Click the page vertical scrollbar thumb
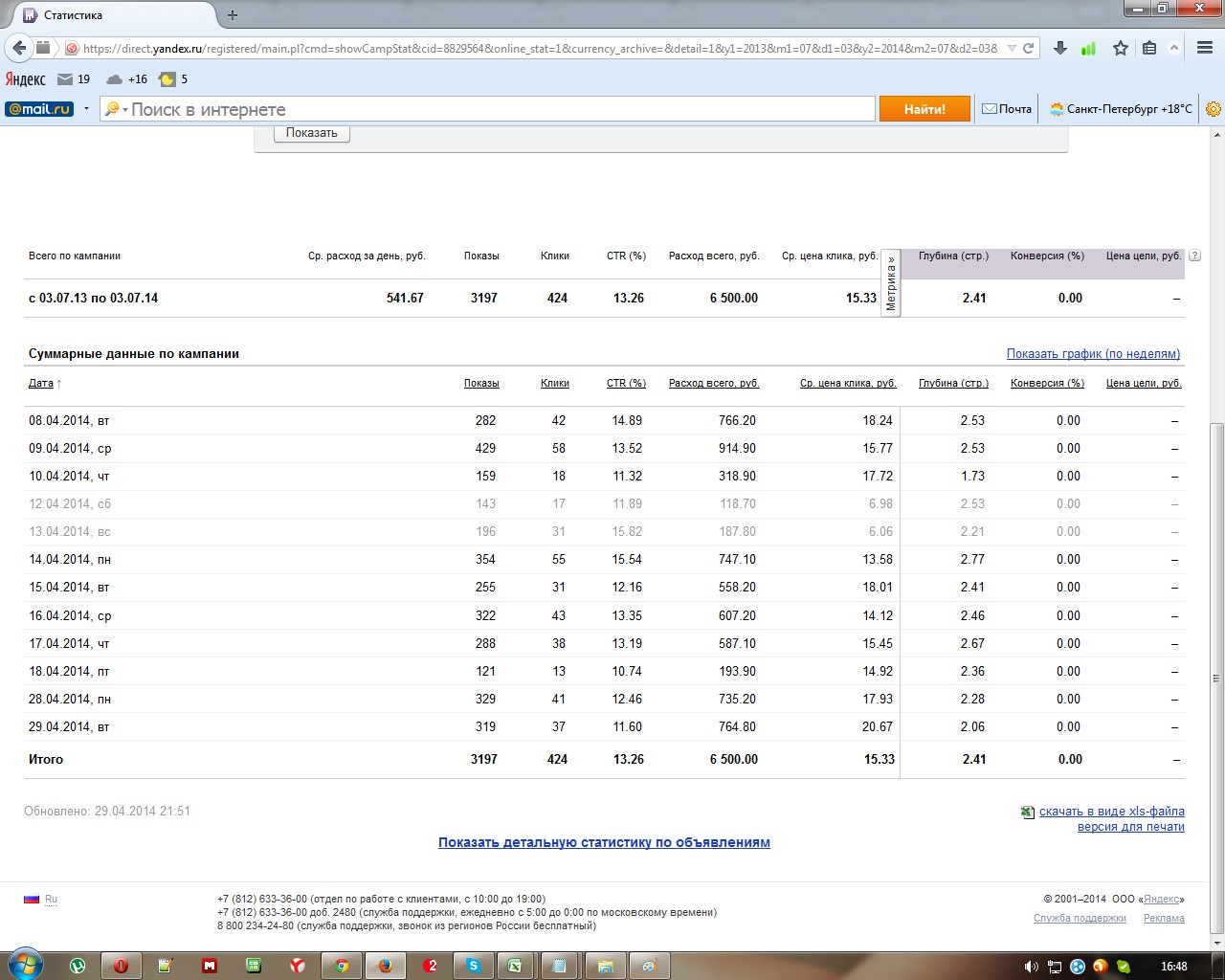 1216,679
